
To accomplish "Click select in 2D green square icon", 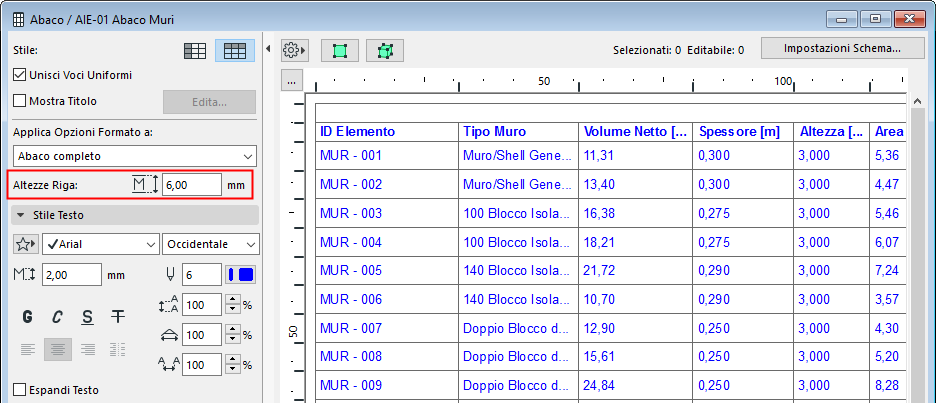I will (340, 51).
